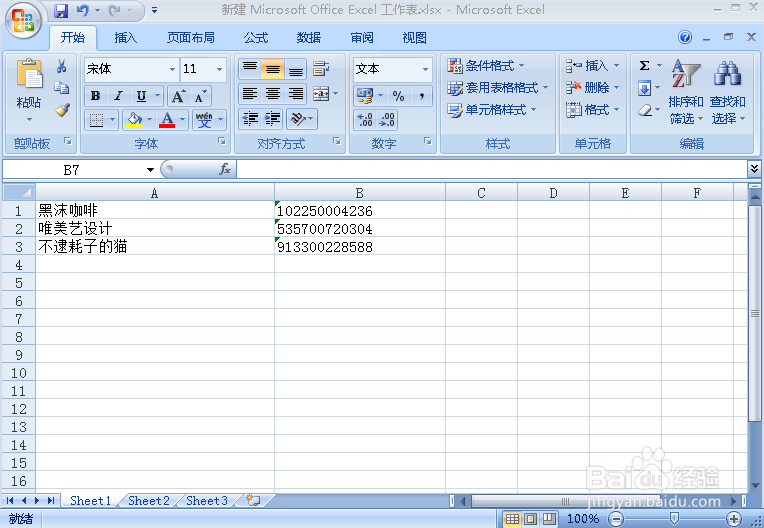Image resolution: width=764 pixels, height=528 pixels.
Task: Undo the last action
Action: point(82,10)
